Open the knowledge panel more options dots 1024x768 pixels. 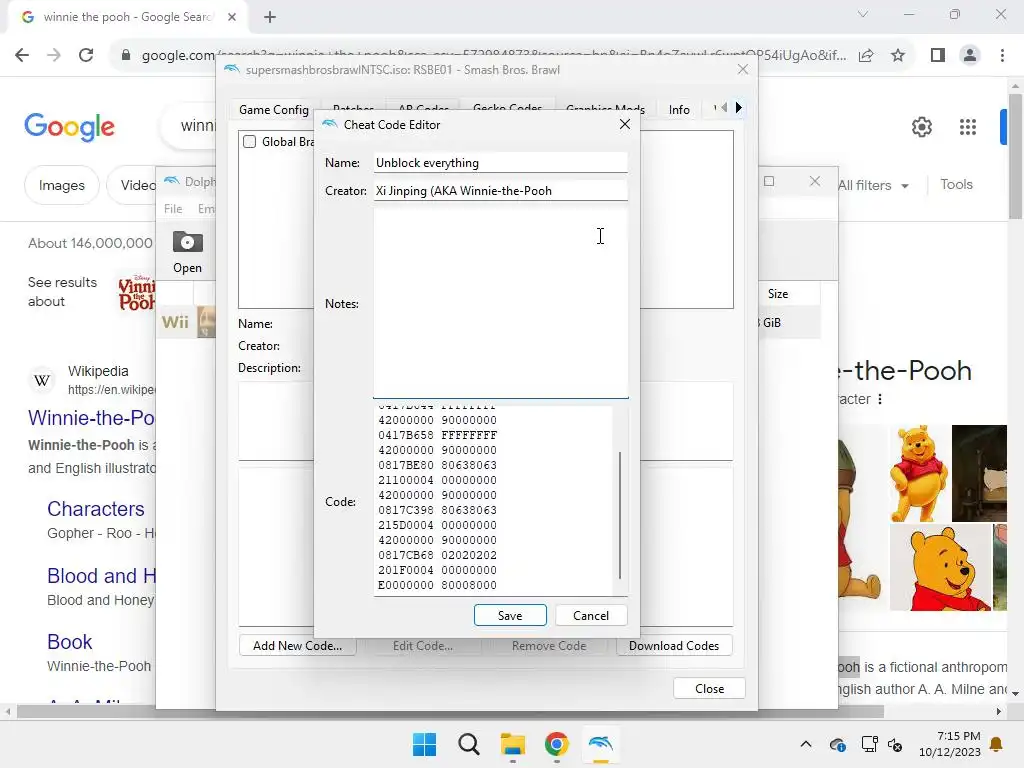click(x=880, y=399)
